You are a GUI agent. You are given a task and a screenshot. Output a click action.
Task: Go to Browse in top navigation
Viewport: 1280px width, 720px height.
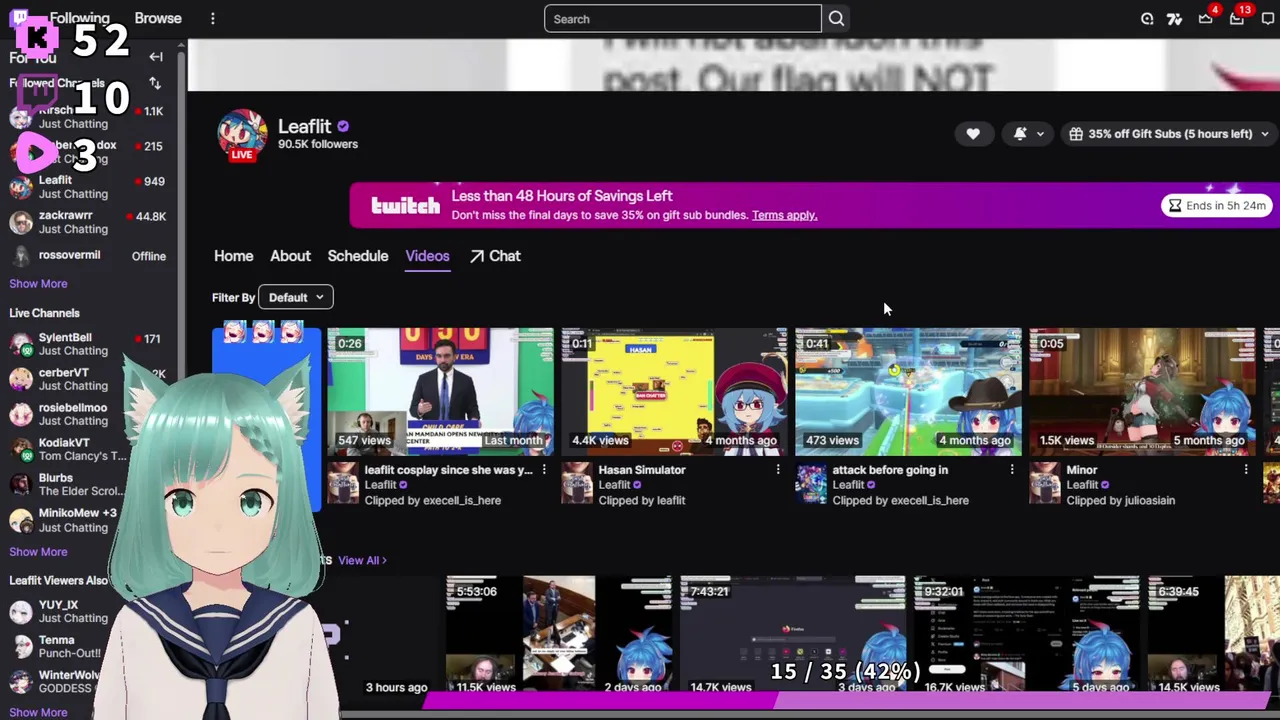[x=158, y=19]
